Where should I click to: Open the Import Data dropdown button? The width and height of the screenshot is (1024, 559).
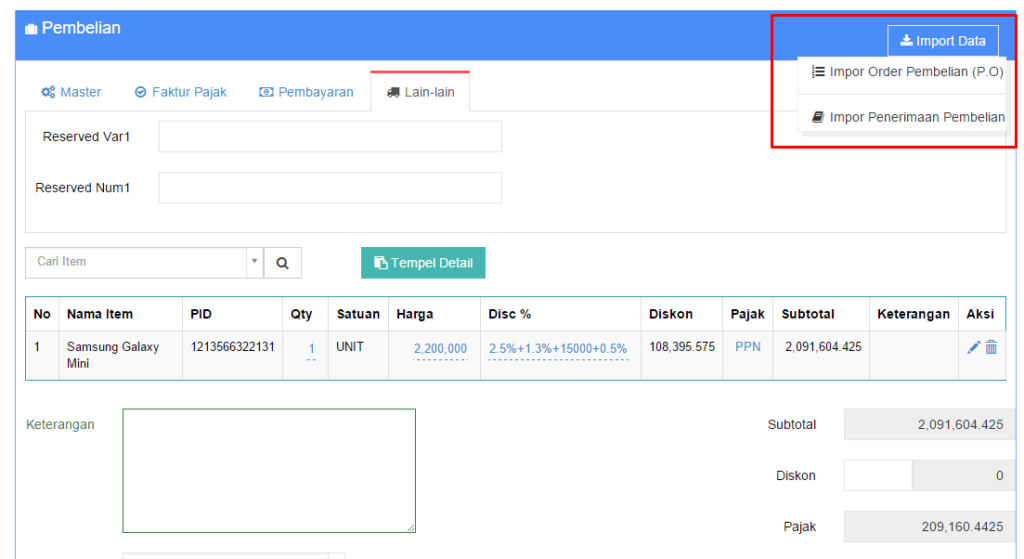pos(942,40)
